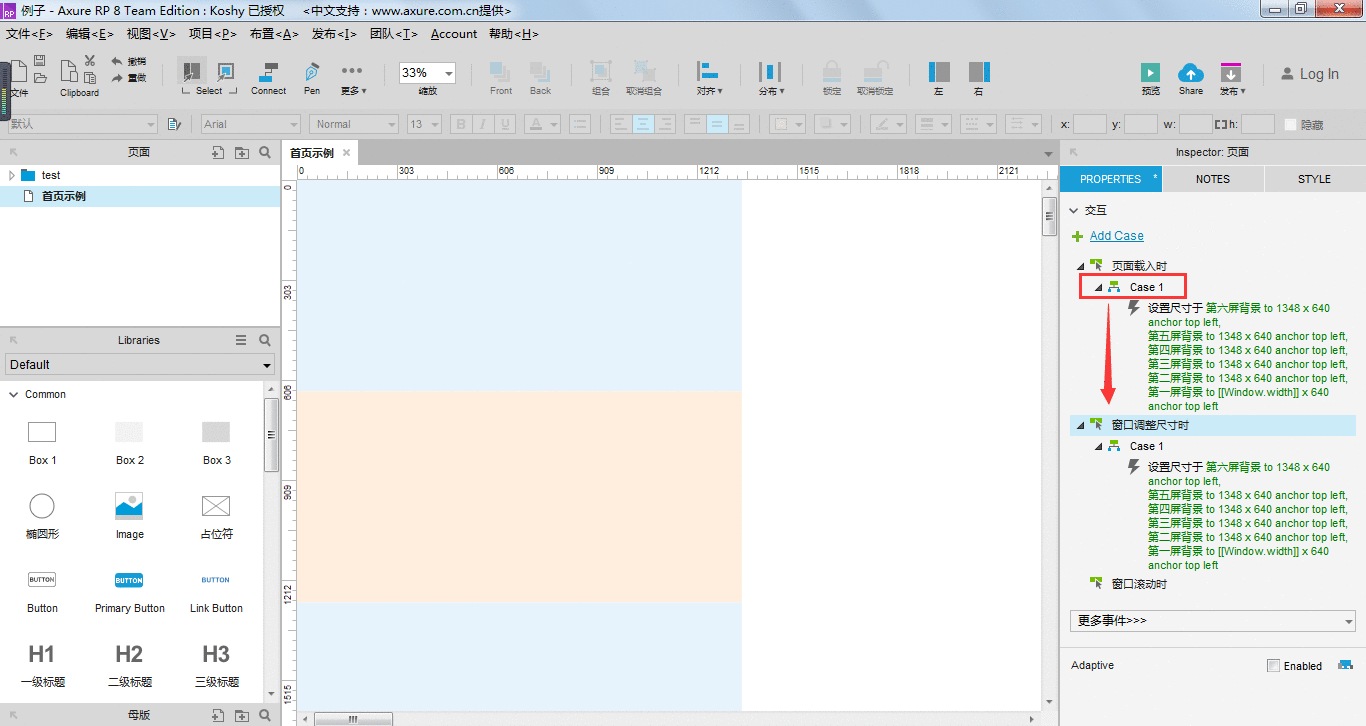Open the text color picker

click(x=543, y=124)
